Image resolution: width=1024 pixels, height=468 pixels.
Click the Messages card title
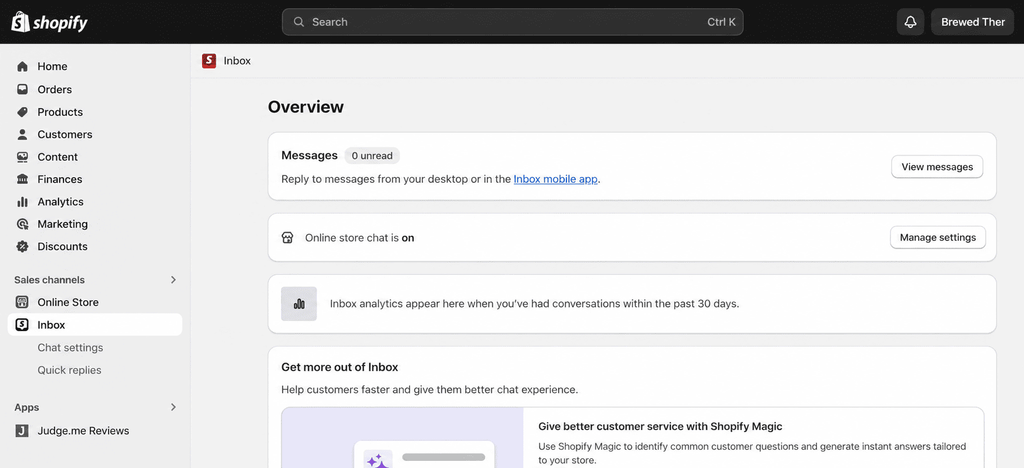(310, 155)
